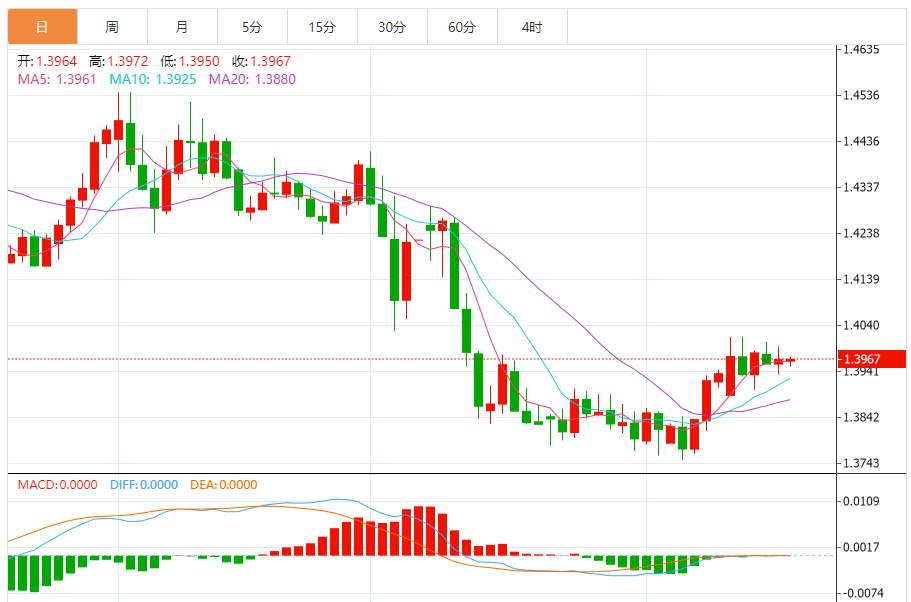Click the 低:1.3950 low price value

click(x=190, y=61)
